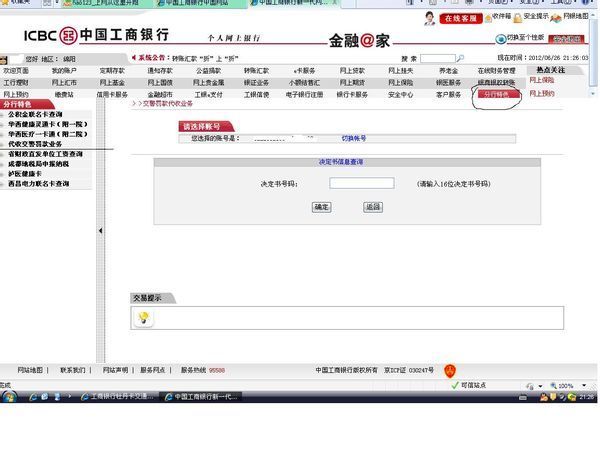Image resolution: width=600 pixels, height=450 pixels.
Task: Collapse the sidebar with the black arrow
Action: [100, 231]
